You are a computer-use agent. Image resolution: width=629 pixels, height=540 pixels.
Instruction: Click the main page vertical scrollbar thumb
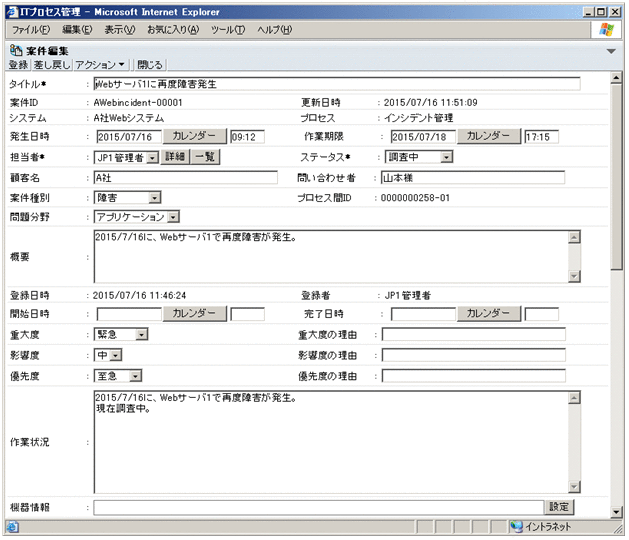point(616,177)
